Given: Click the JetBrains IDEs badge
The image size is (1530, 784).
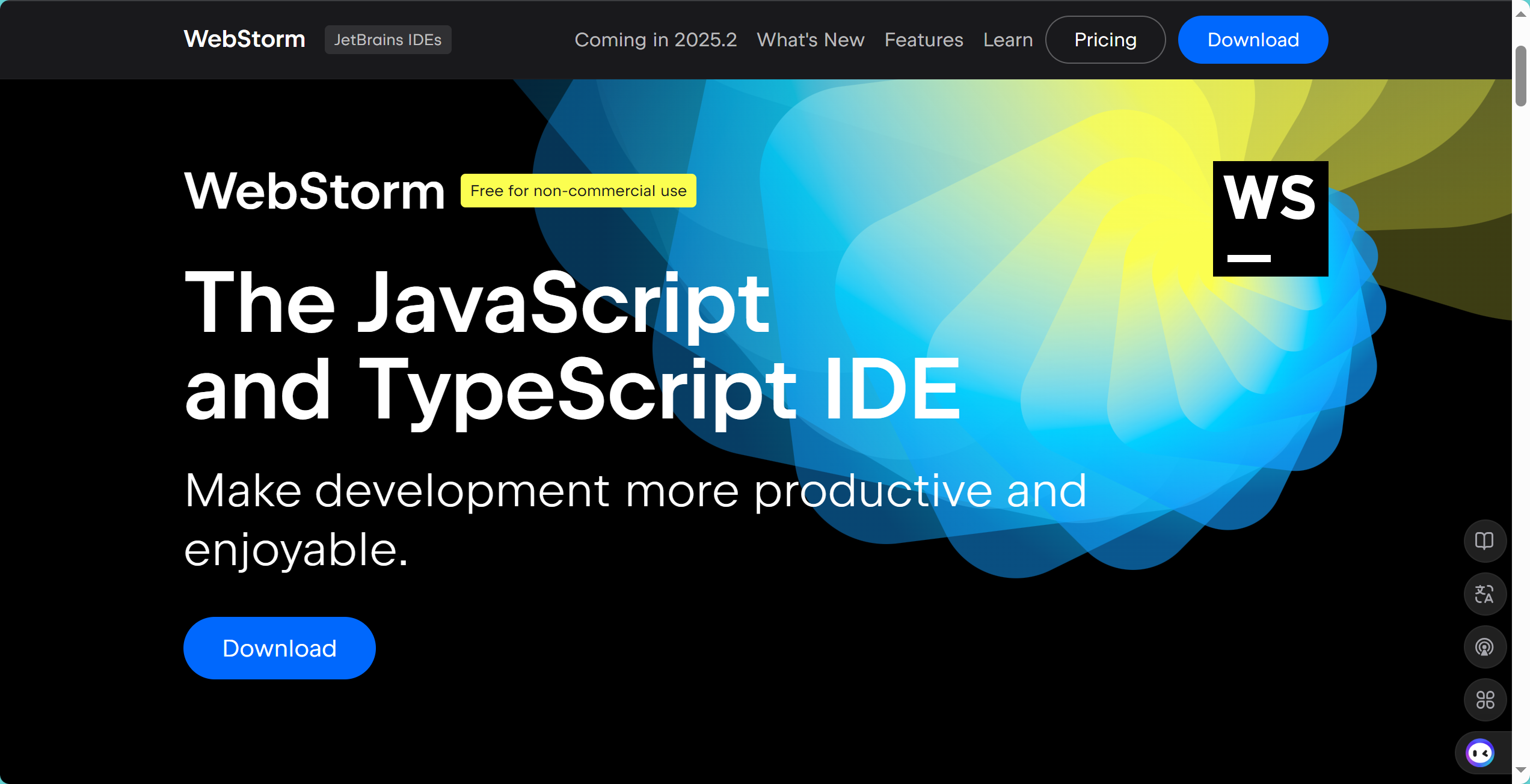Looking at the screenshot, I should point(388,40).
